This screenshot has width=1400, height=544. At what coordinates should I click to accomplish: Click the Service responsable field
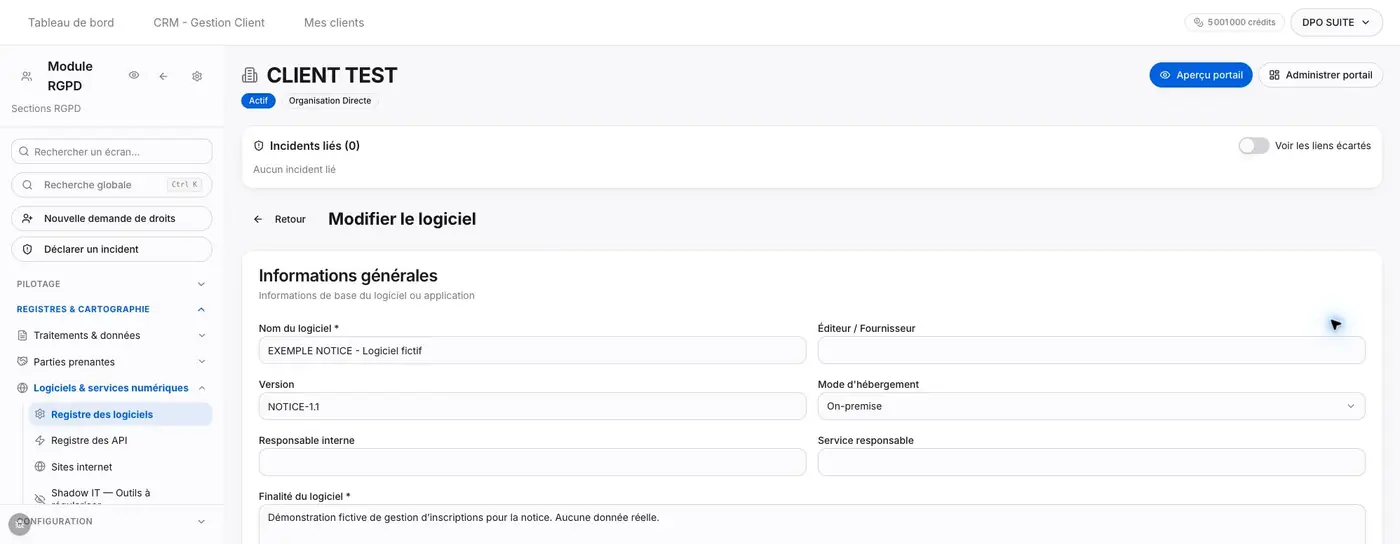point(1091,462)
